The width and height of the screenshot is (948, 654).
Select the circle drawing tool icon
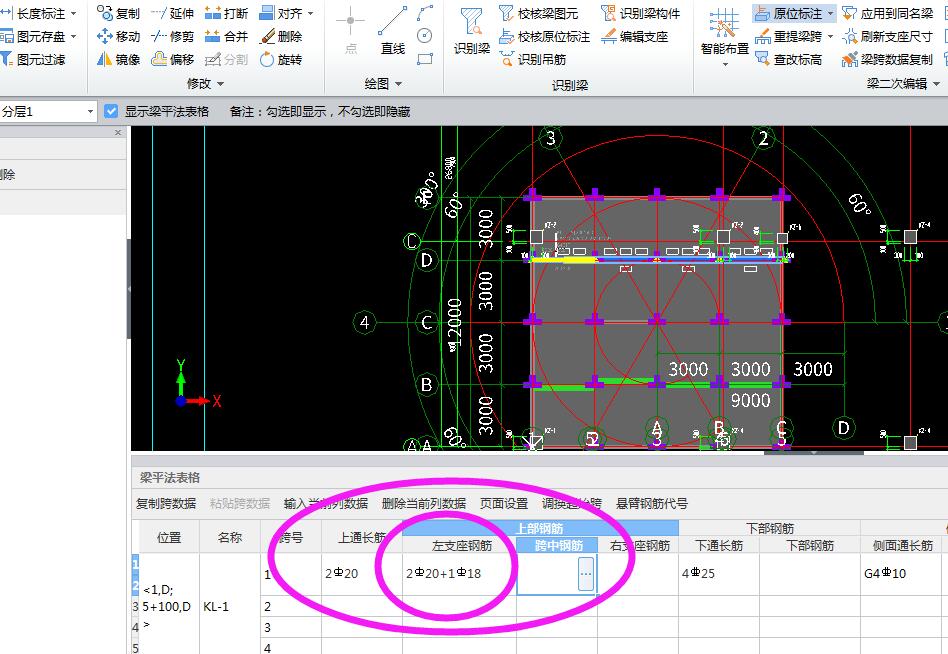point(425,36)
